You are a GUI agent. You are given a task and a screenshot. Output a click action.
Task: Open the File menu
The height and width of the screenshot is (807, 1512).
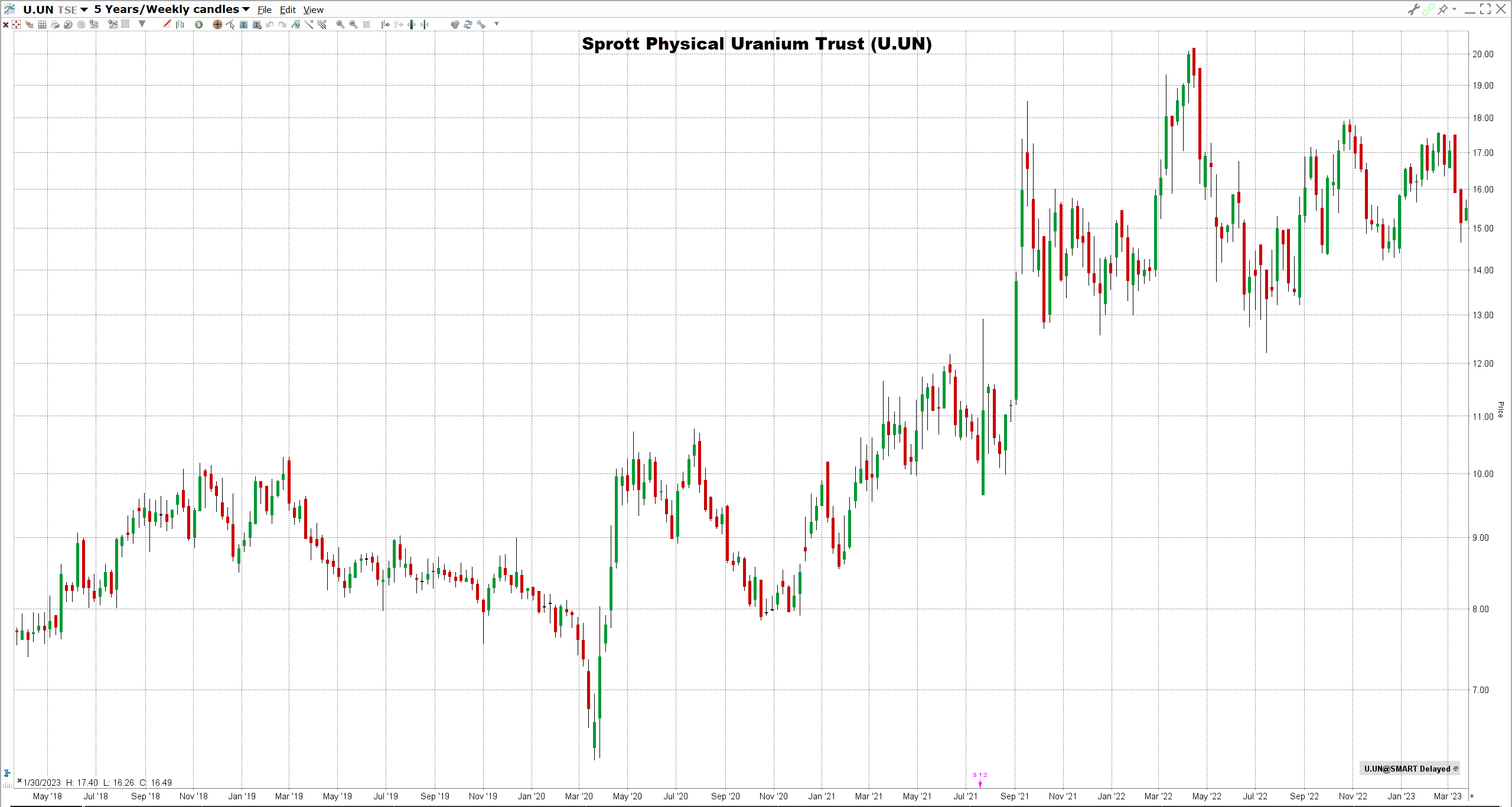click(265, 10)
